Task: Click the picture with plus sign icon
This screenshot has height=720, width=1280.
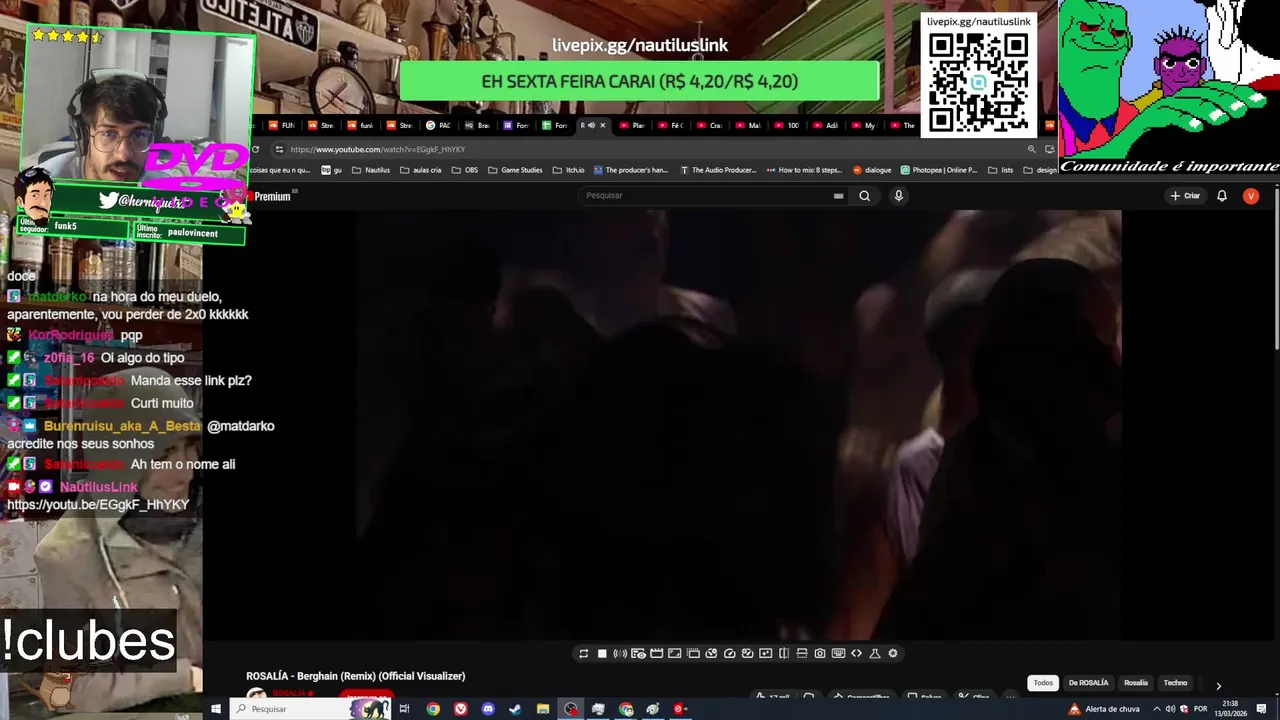Action: pos(765,653)
